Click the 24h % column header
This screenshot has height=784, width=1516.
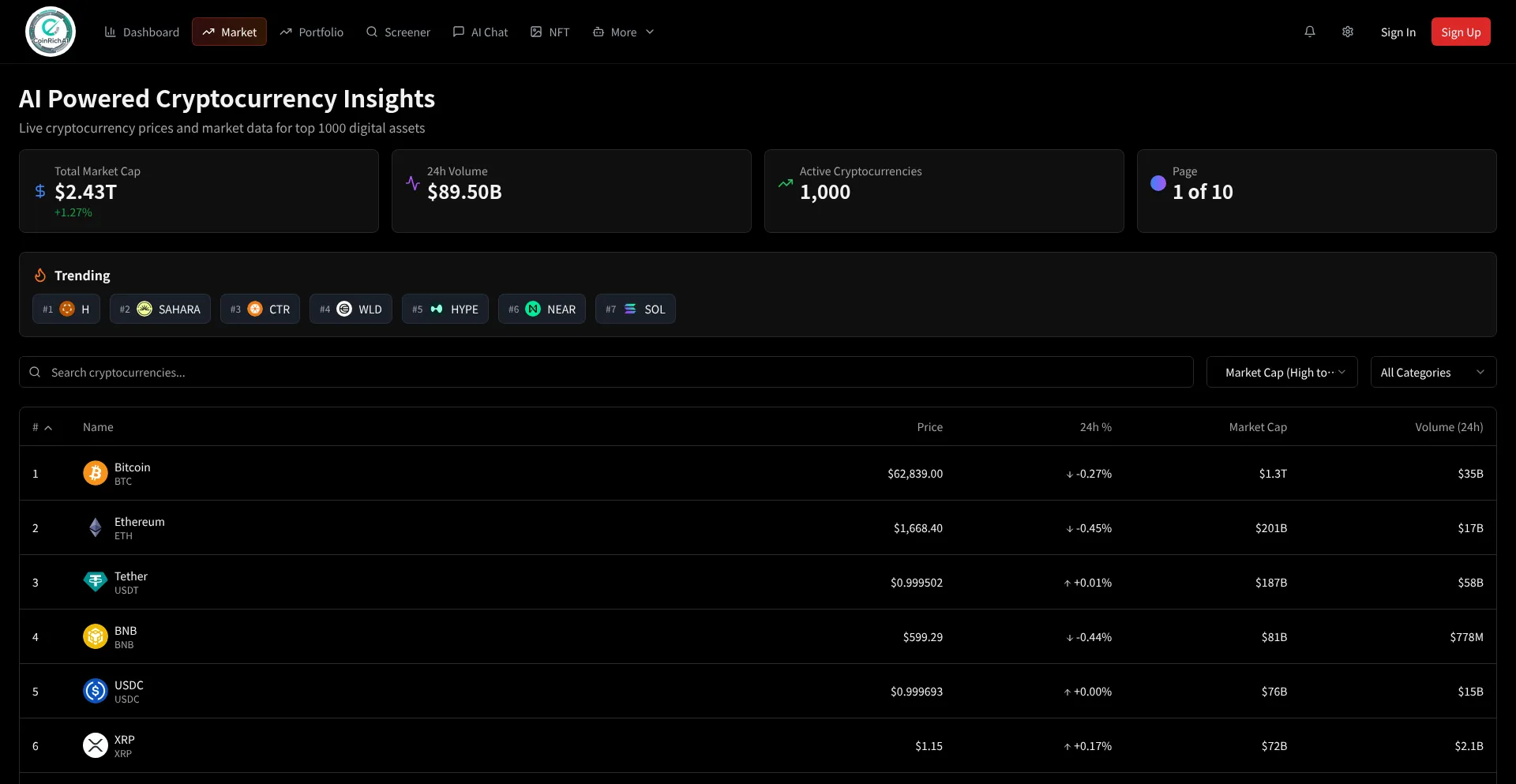[x=1095, y=426]
